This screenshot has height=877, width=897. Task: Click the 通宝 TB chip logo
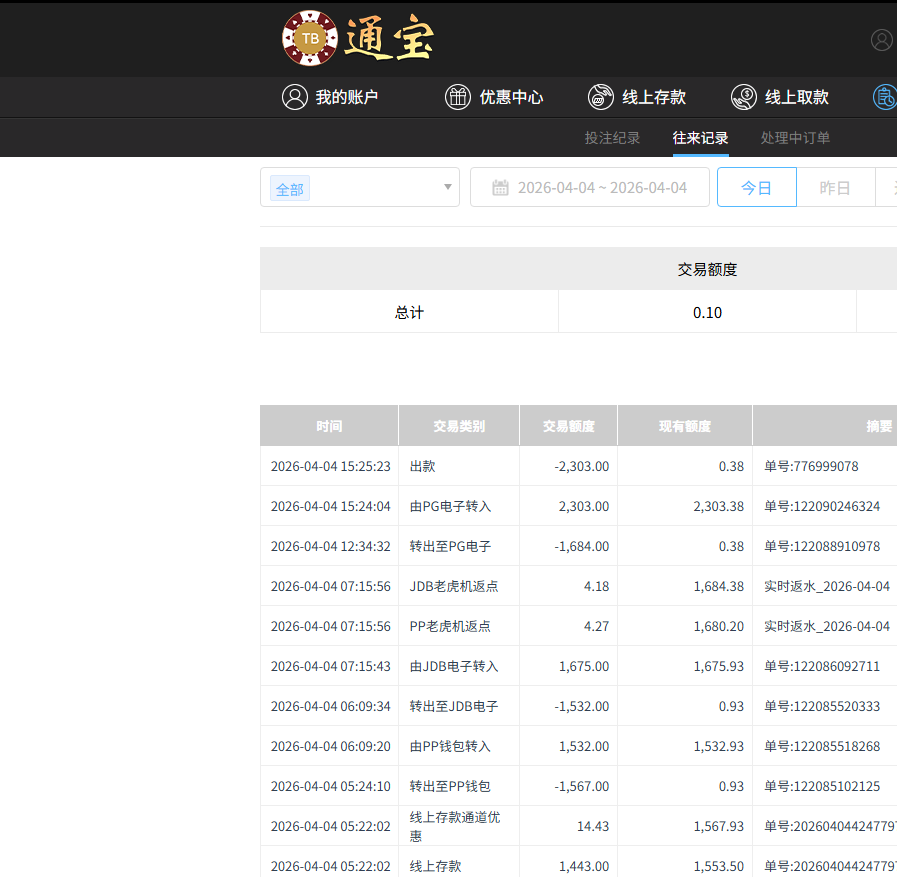(x=311, y=39)
